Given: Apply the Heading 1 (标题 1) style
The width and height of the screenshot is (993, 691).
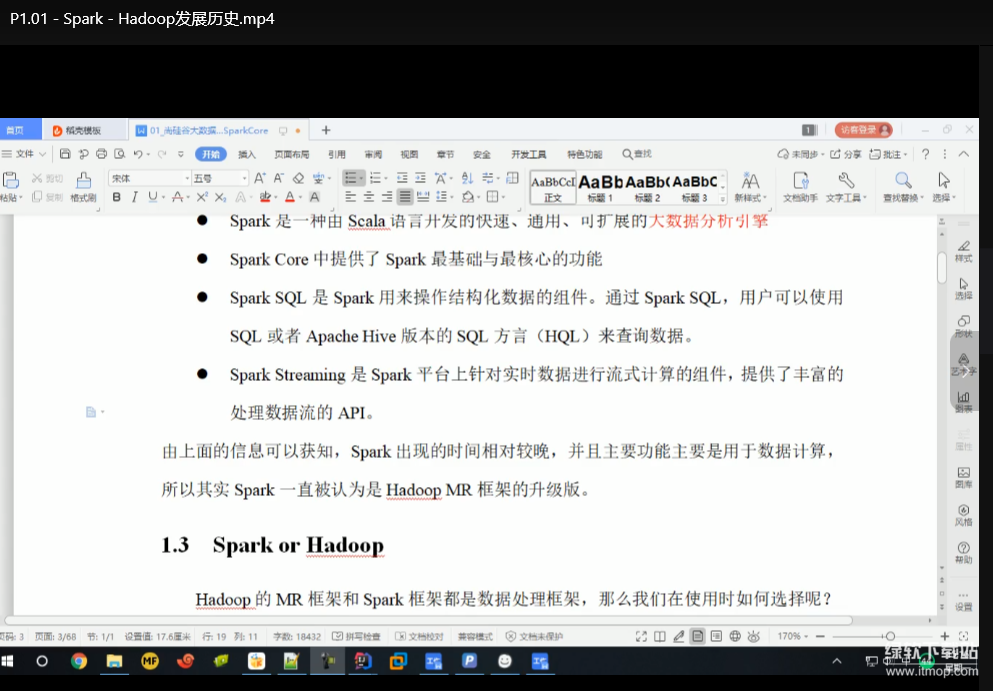Looking at the screenshot, I should point(601,185).
